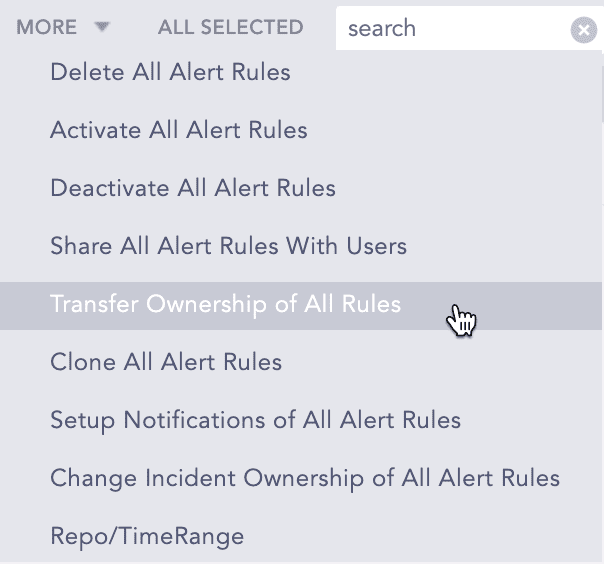Image resolution: width=604 pixels, height=564 pixels.
Task: Open Setup Notifications of All Alert Rules
Action: (256, 420)
